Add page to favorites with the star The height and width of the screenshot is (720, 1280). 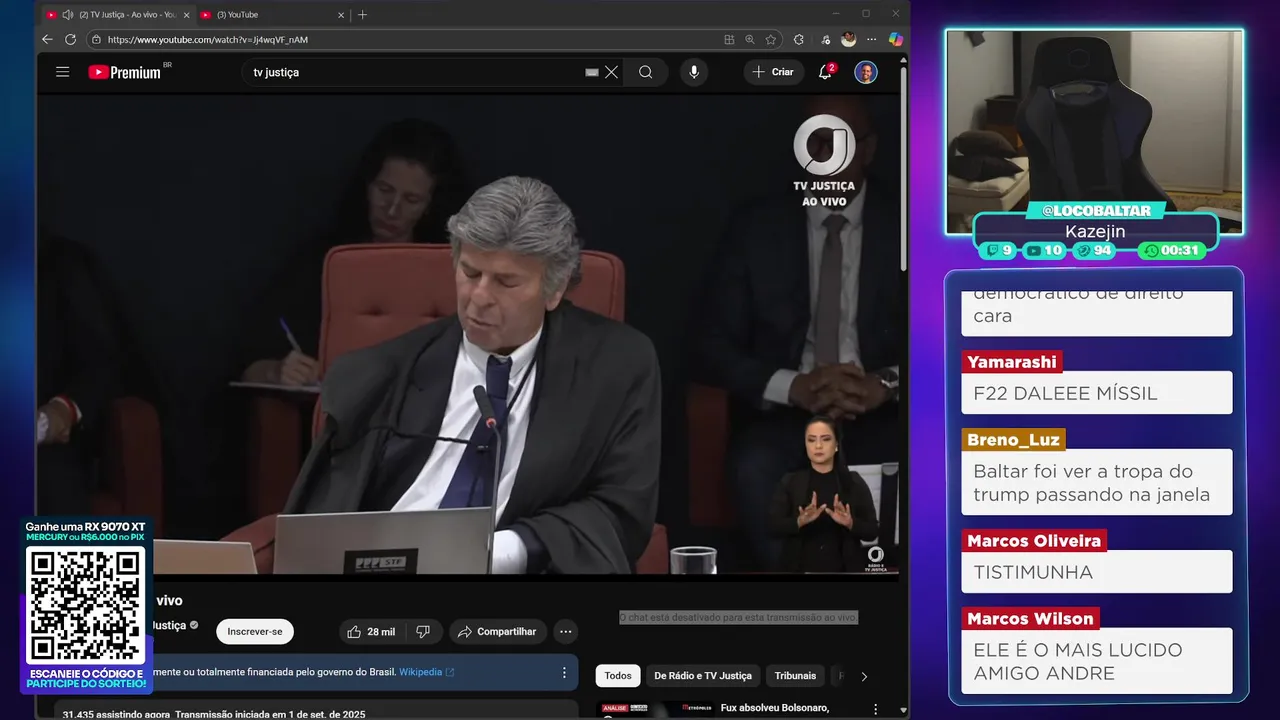tap(771, 40)
